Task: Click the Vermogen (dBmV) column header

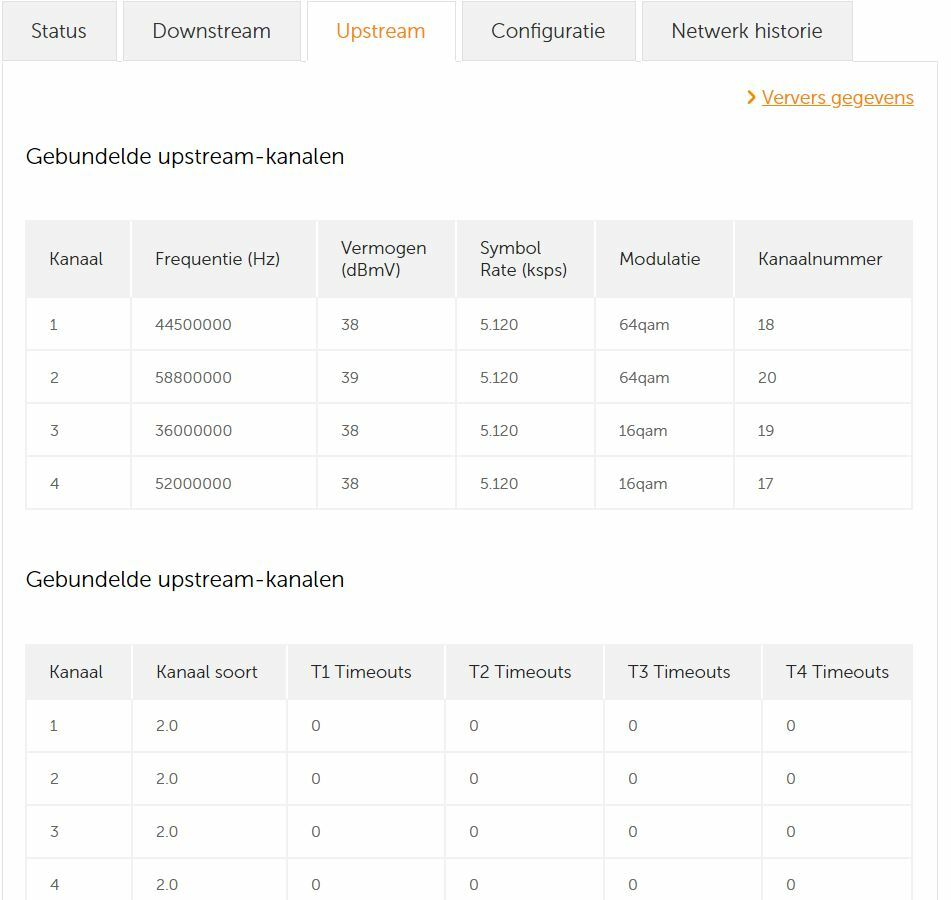Action: 386,259
